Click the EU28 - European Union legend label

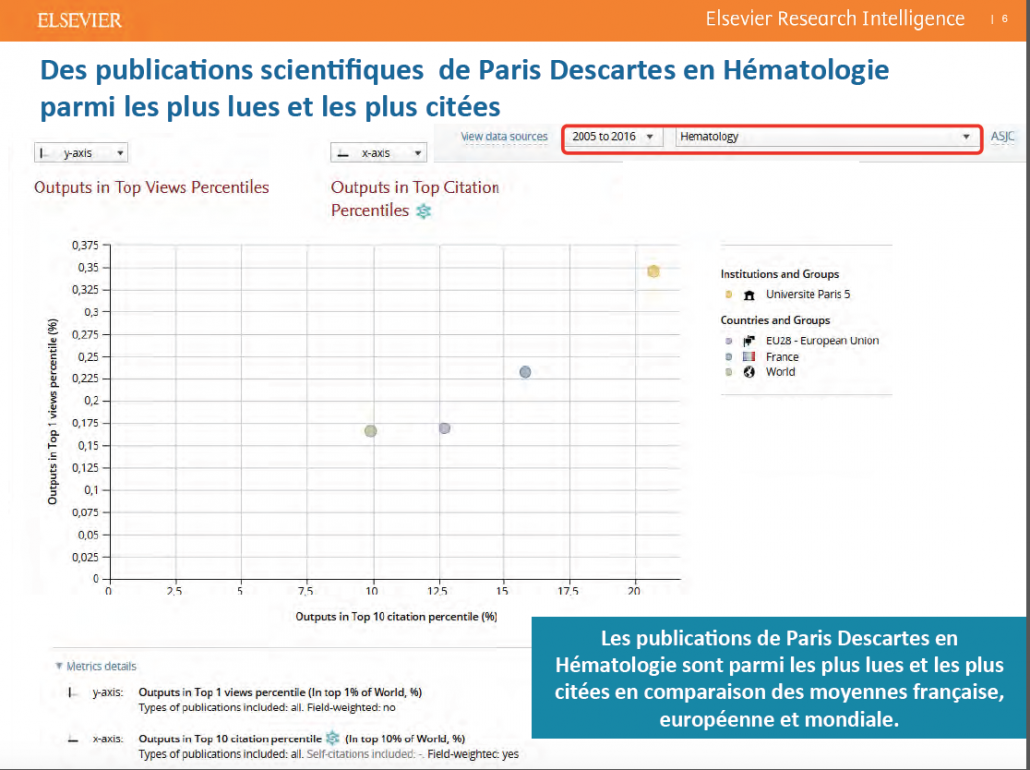(822, 340)
